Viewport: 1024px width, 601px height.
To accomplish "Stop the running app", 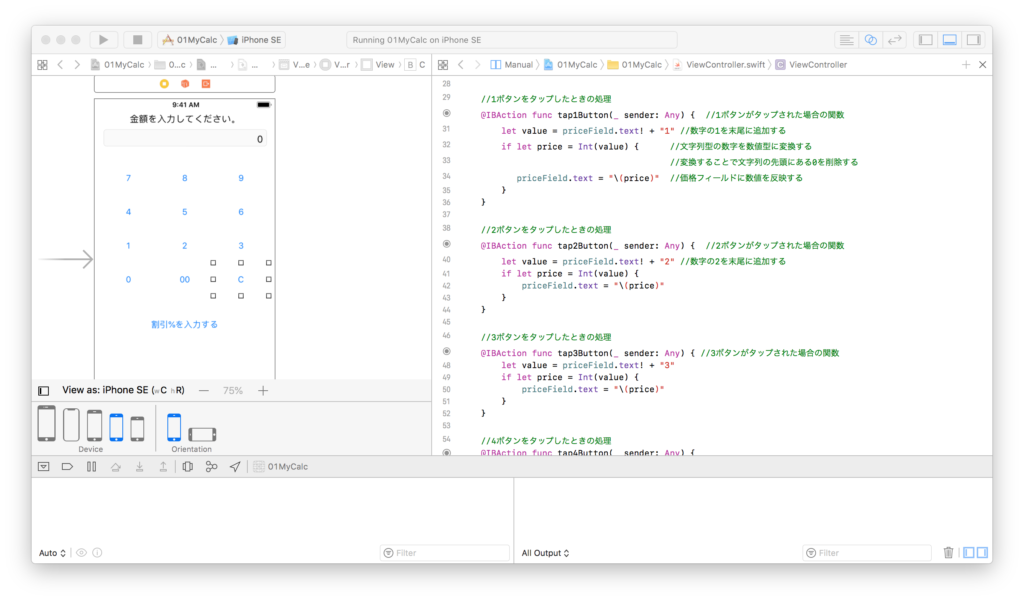I will point(137,40).
